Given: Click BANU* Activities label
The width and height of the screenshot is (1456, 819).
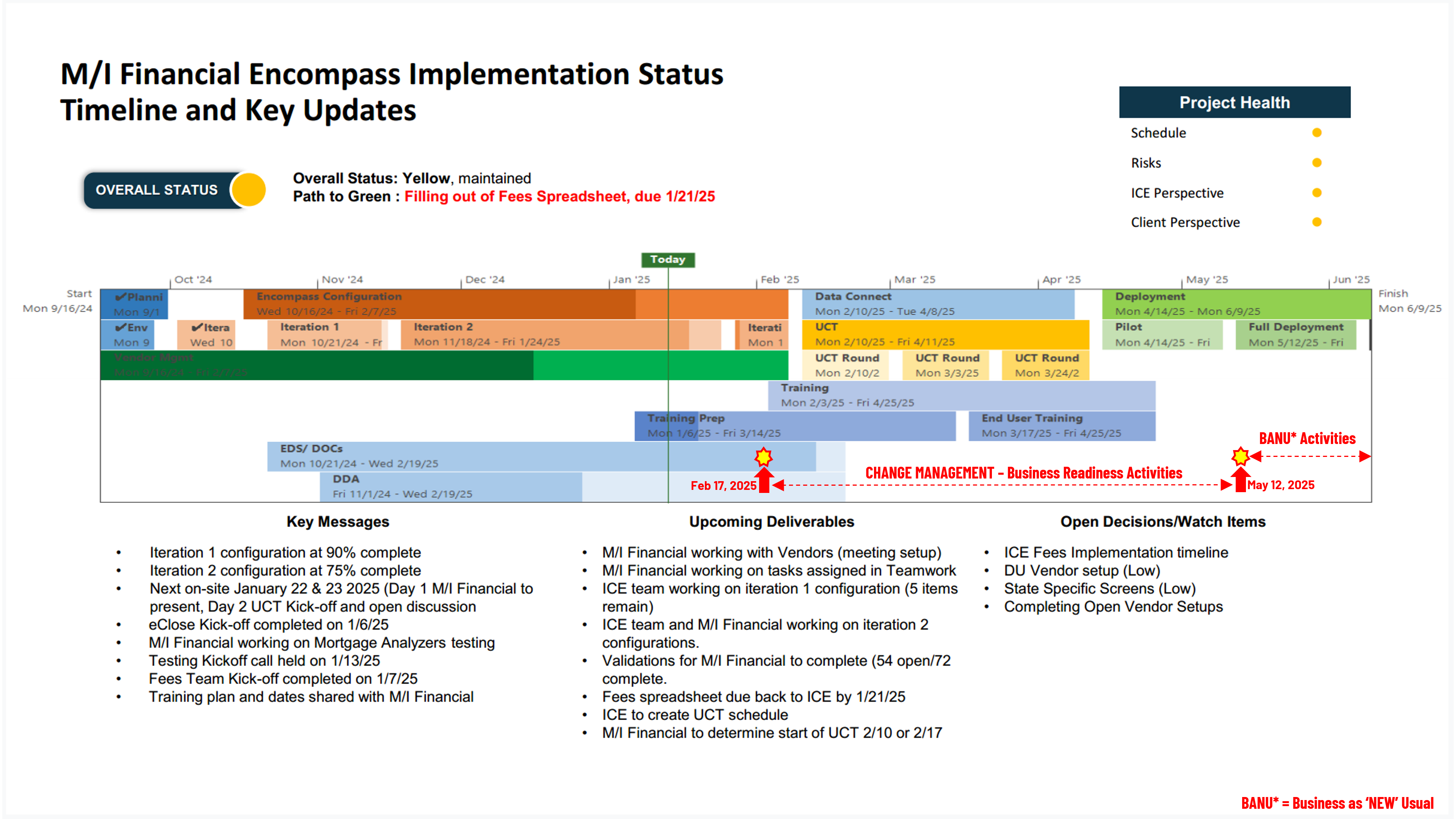Looking at the screenshot, I should 1307,439.
